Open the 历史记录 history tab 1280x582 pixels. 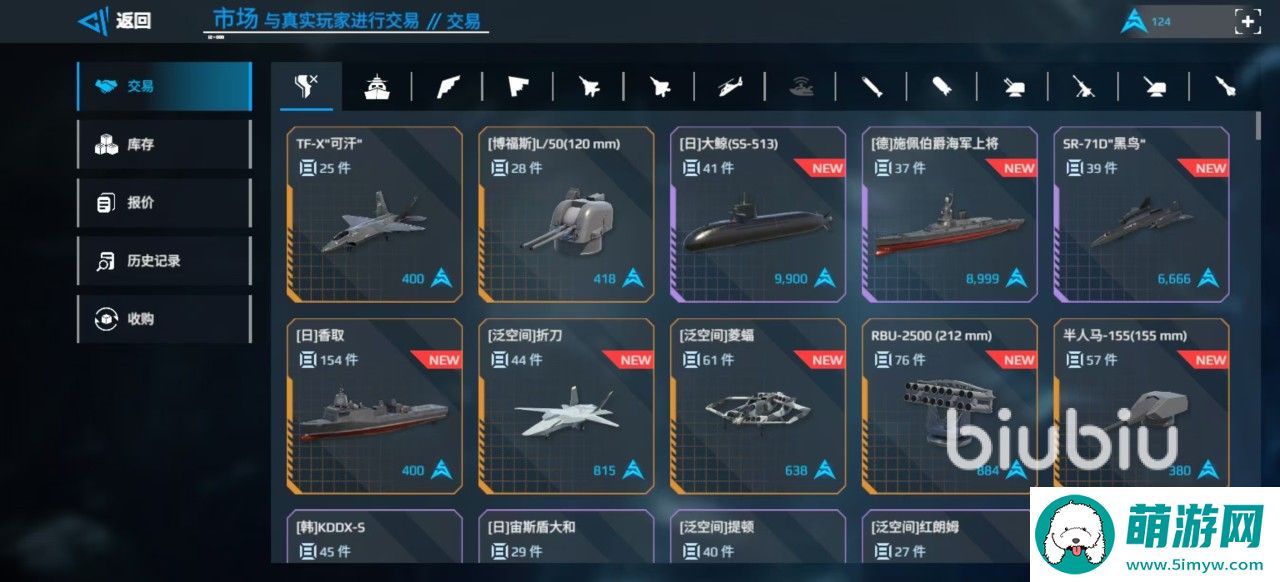[x=165, y=261]
